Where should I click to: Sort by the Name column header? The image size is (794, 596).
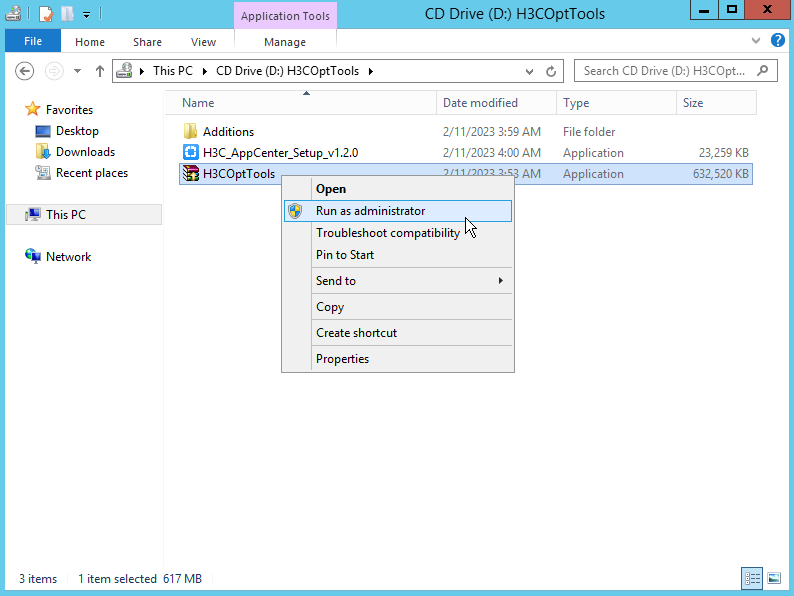[x=300, y=103]
